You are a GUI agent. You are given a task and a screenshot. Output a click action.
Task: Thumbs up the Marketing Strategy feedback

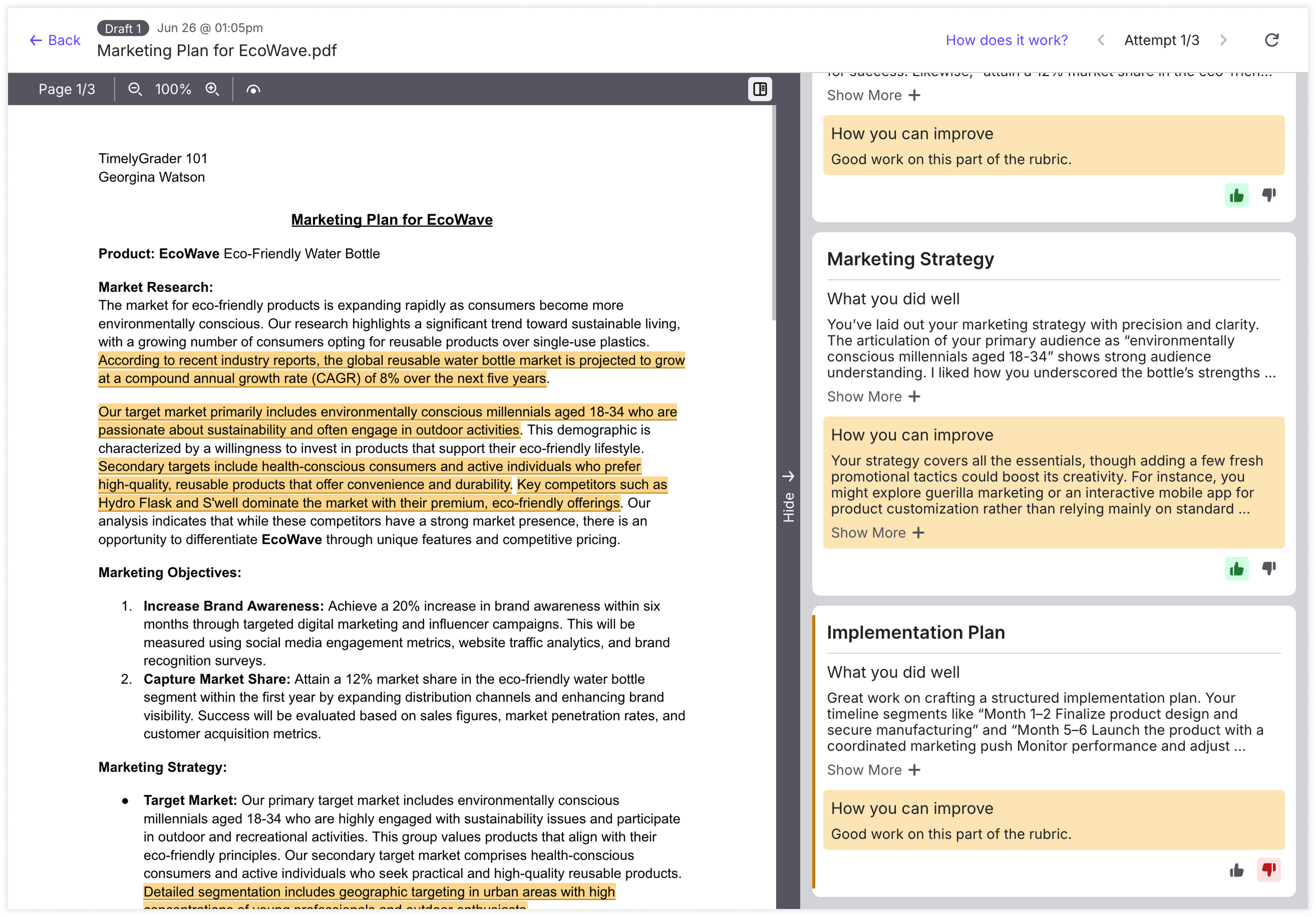coord(1236,569)
